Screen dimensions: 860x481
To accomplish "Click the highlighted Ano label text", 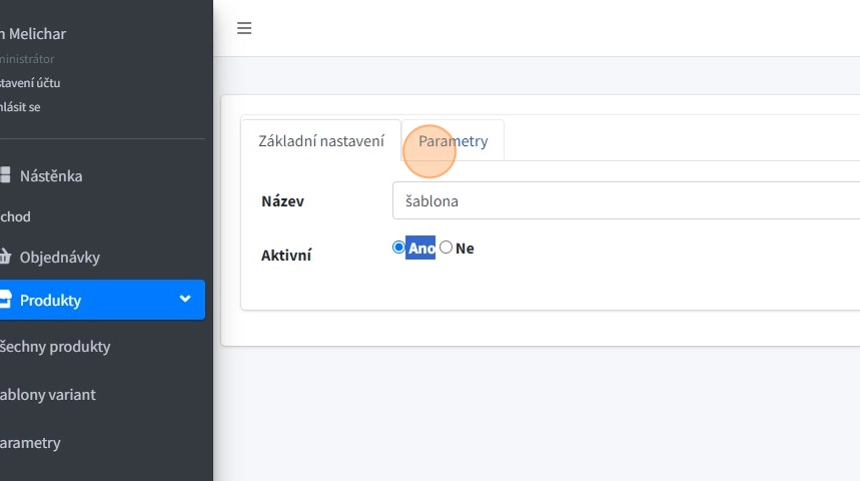I will 421,248.
